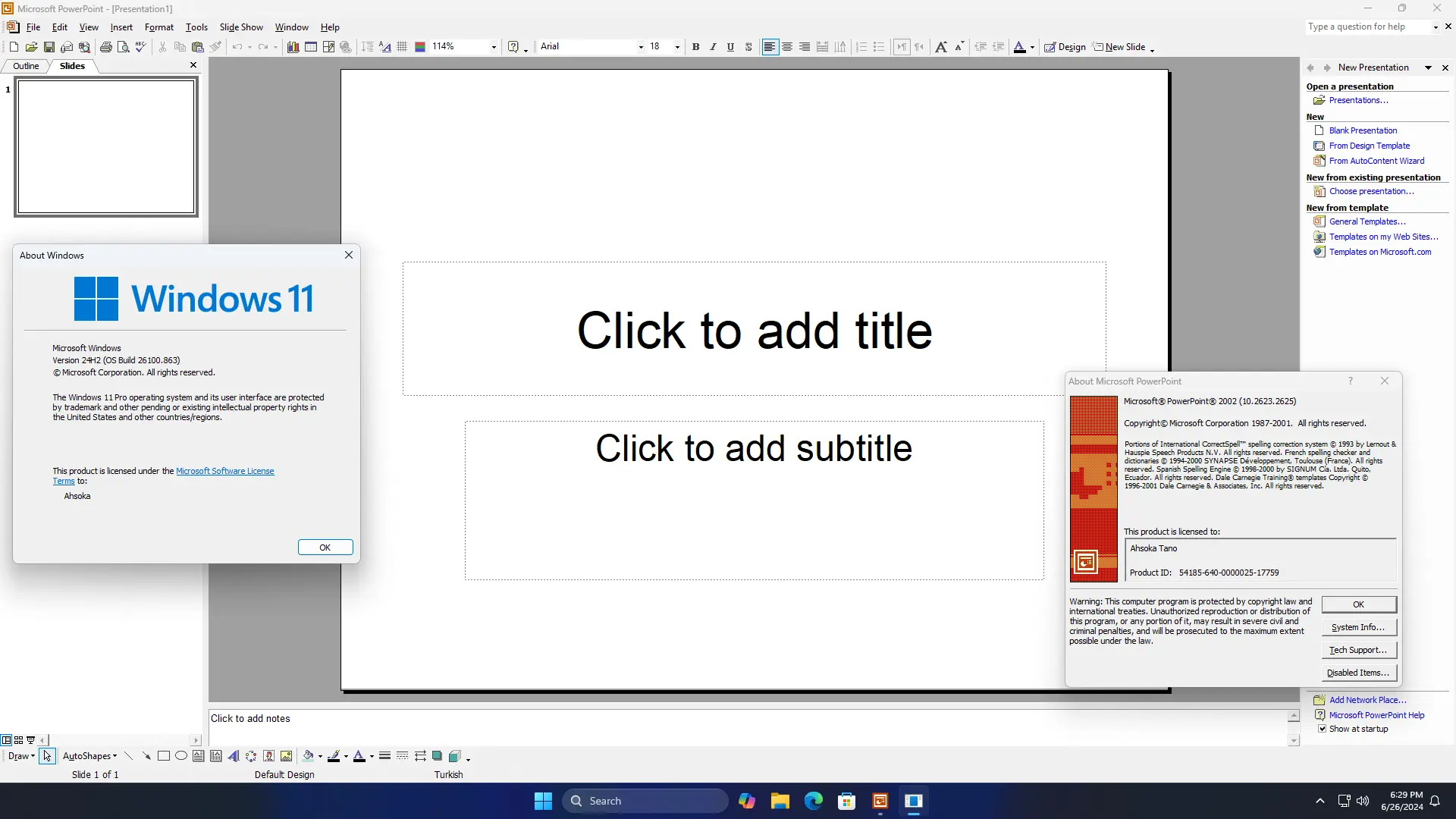Insert clip art from the drawing toolbar
Image resolution: width=1456 pixels, height=819 pixels.
coord(268,756)
